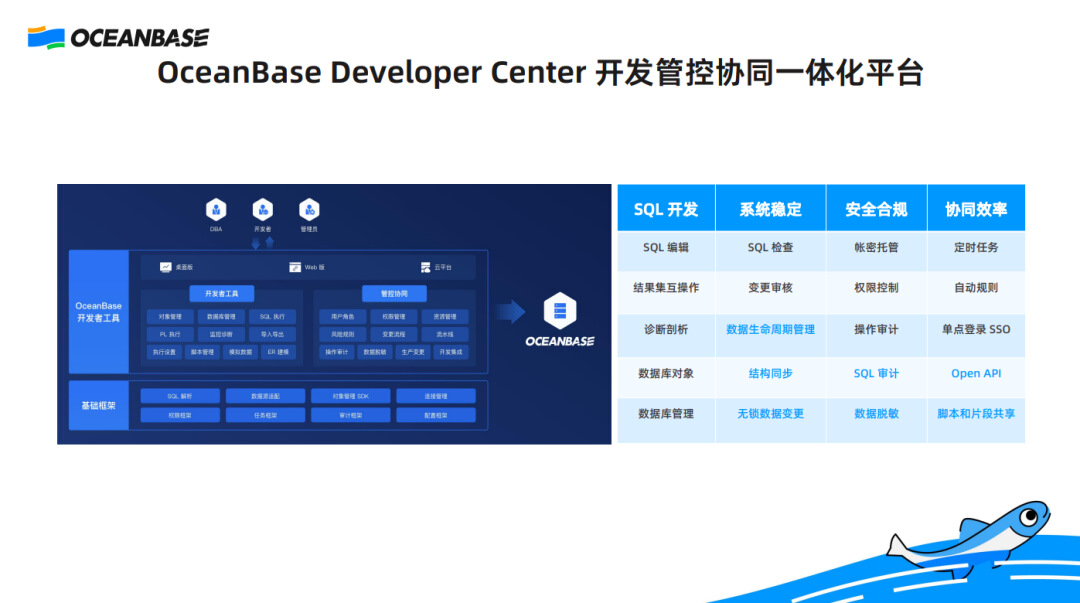The image size is (1080, 603).
Task: Select the 系统稳定 table header
Action: click(771, 208)
